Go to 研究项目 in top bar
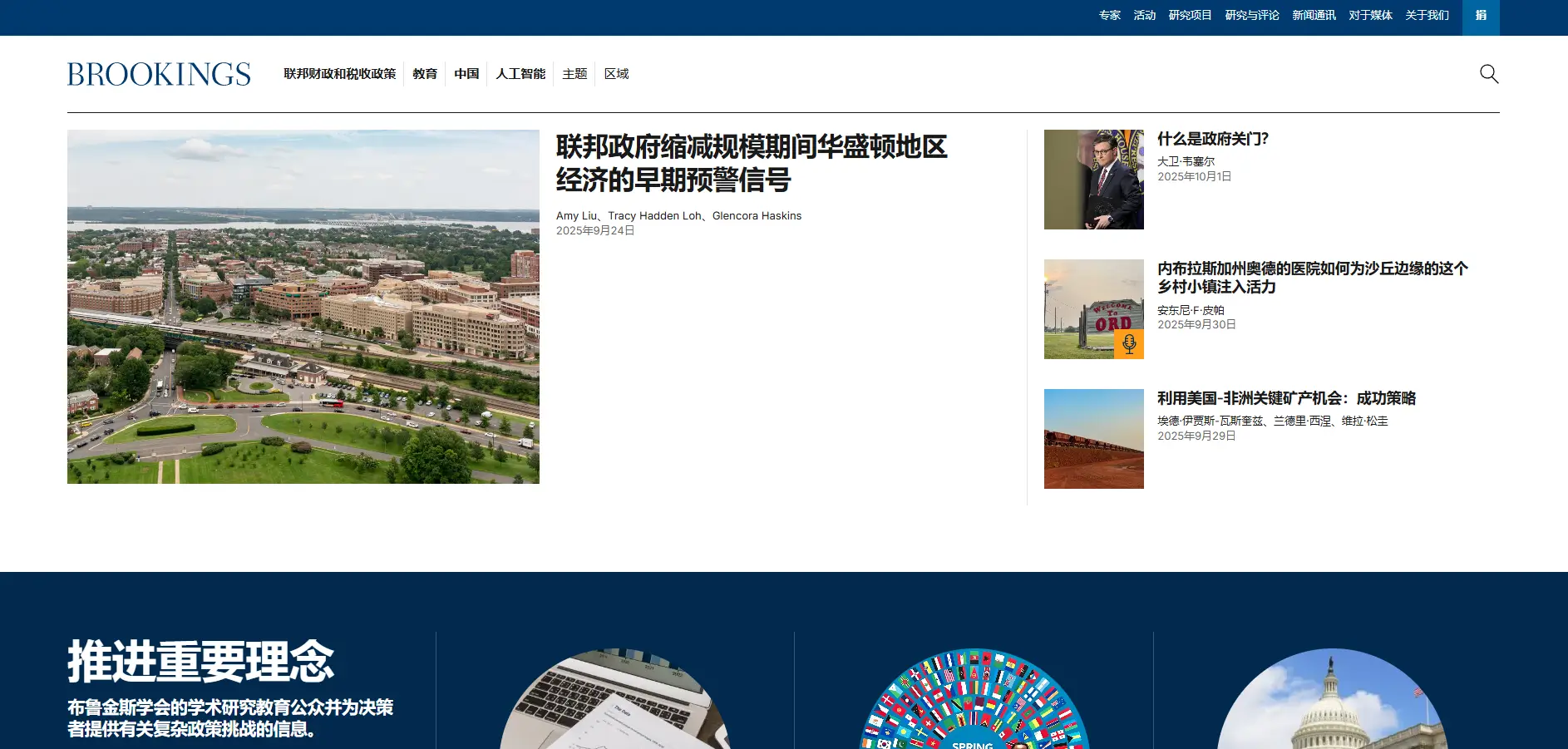The height and width of the screenshot is (749, 1568). click(x=1190, y=16)
